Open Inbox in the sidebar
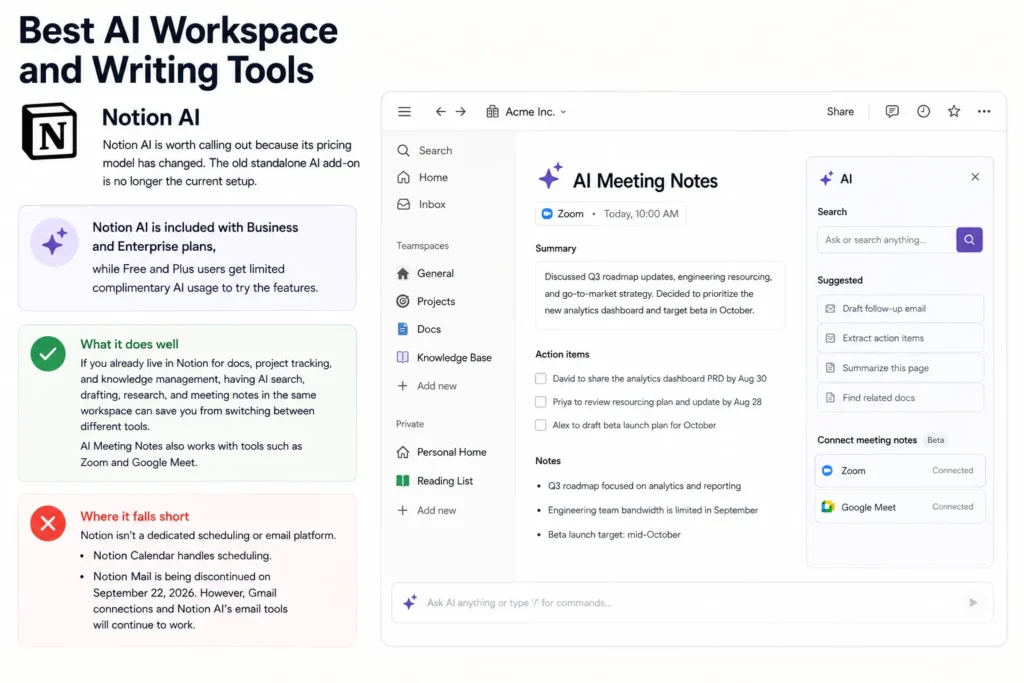The height and width of the screenshot is (683, 1024). 421,204
